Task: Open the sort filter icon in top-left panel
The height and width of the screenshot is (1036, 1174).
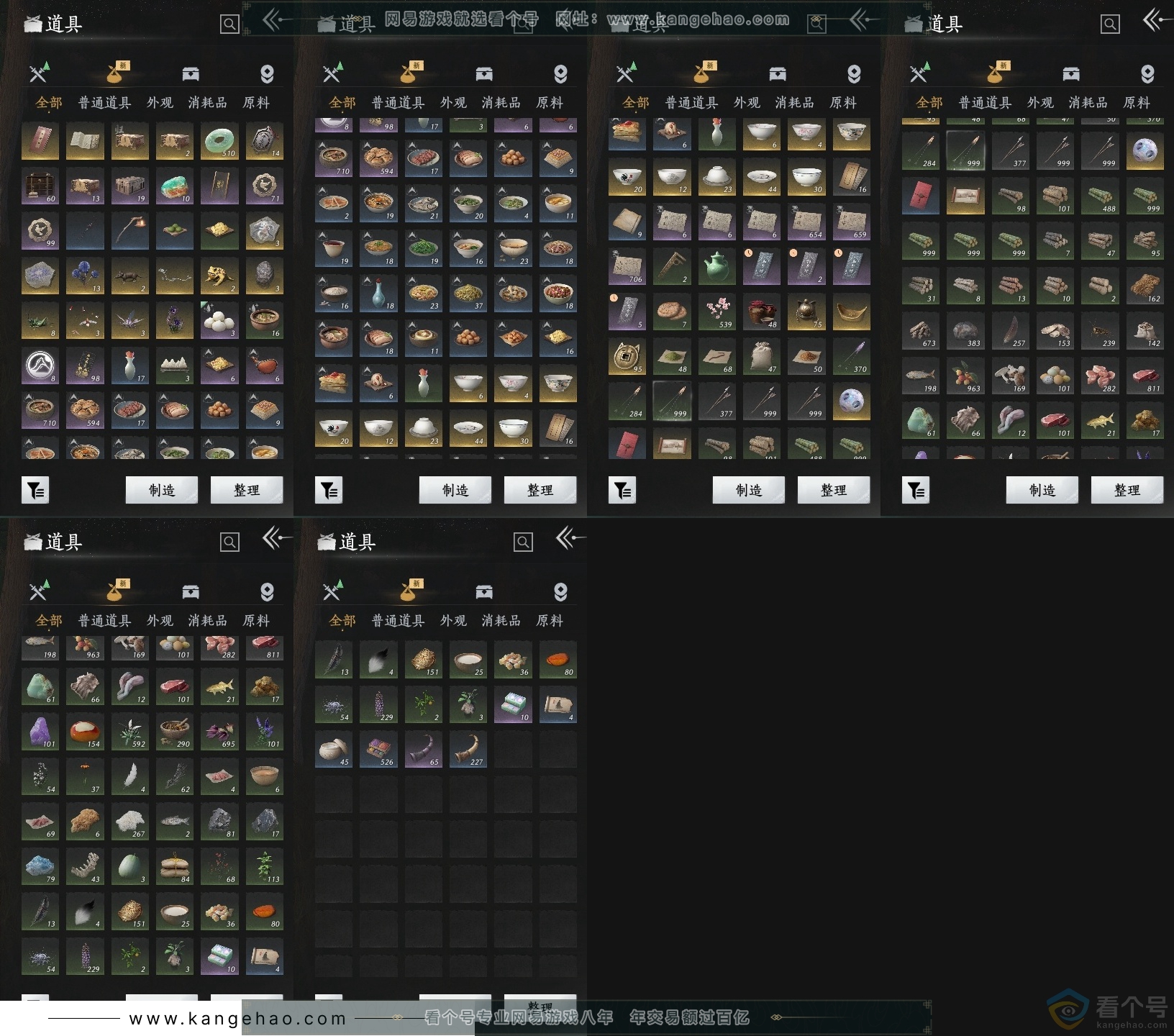Action: click(35, 490)
